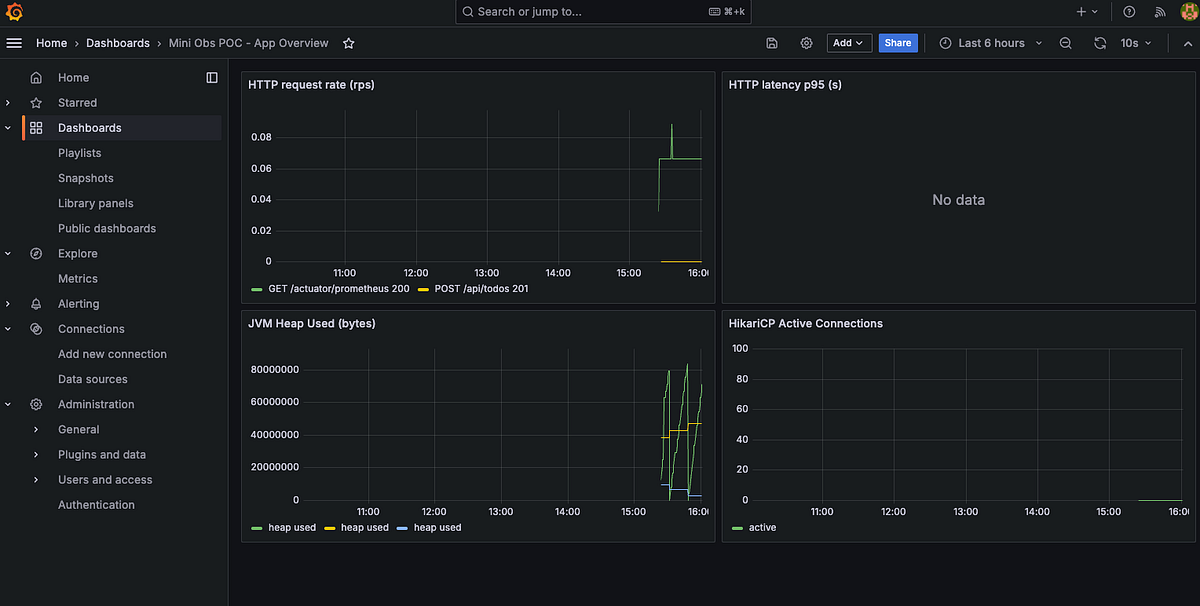Go to Home breadcrumb link
This screenshot has height=606, width=1200.
[x=52, y=43]
